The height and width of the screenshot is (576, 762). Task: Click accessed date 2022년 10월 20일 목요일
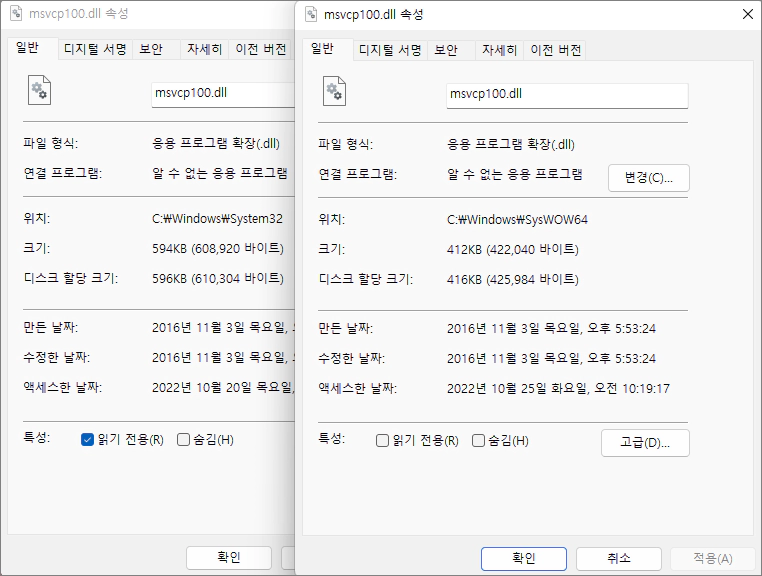[223, 388]
